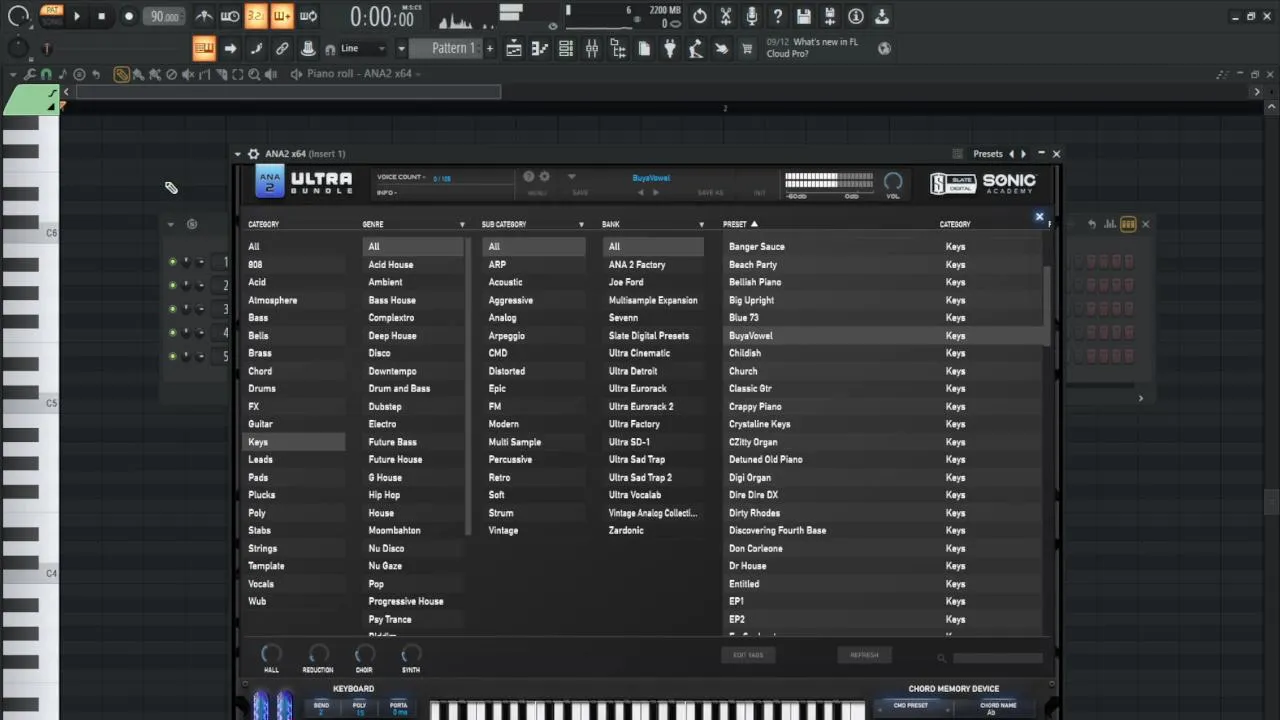
Task: Toggle the overdub/blend recording button
Action: 282,16
